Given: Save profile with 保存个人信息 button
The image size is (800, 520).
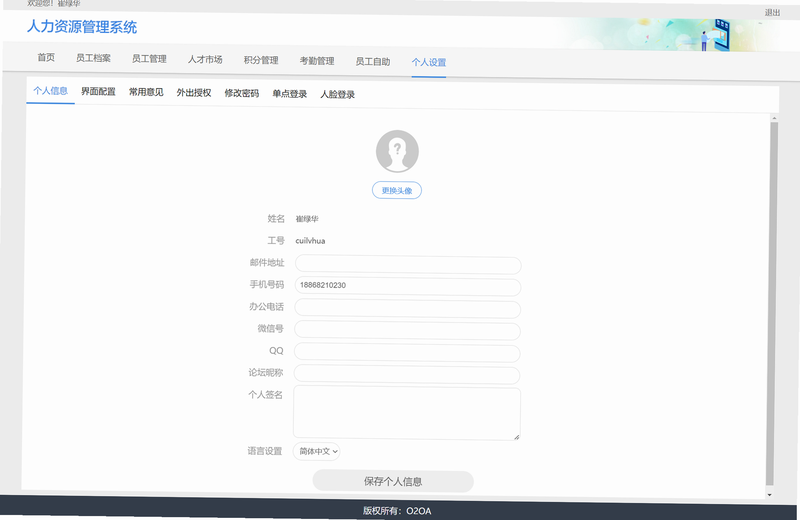Looking at the screenshot, I should pyautogui.click(x=393, y=481).
